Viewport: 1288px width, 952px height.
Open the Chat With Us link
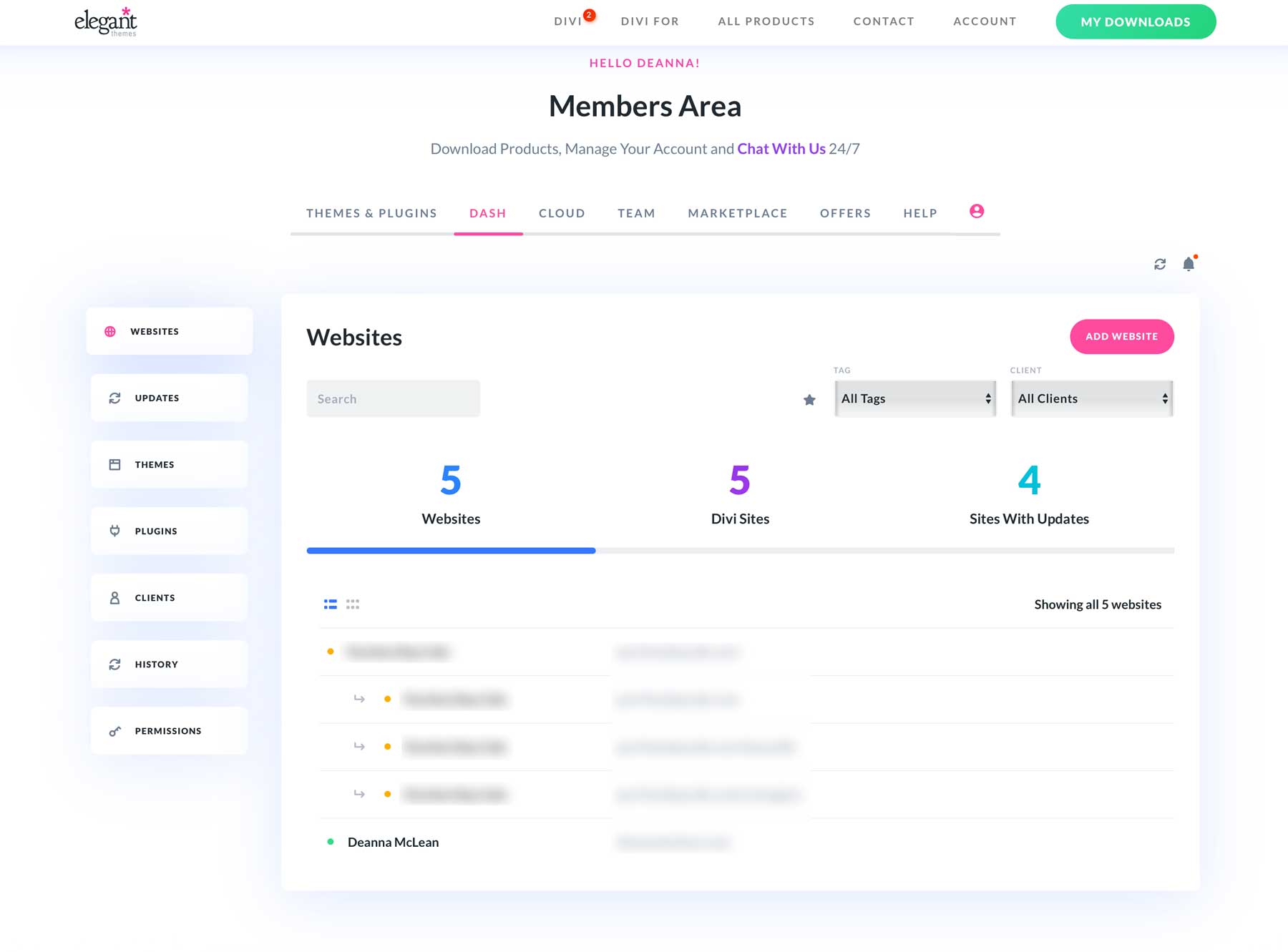point(781,149)
